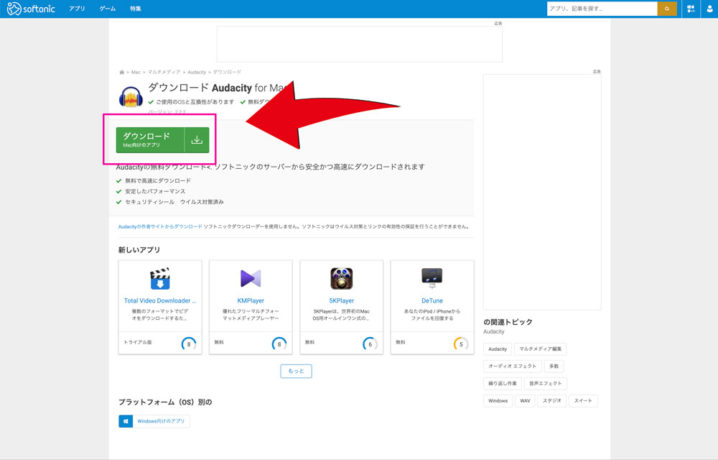Open the ゲーム menu in header
This screenshot has height=460, width=718.
pyautogui.click(x=108, y=9)
